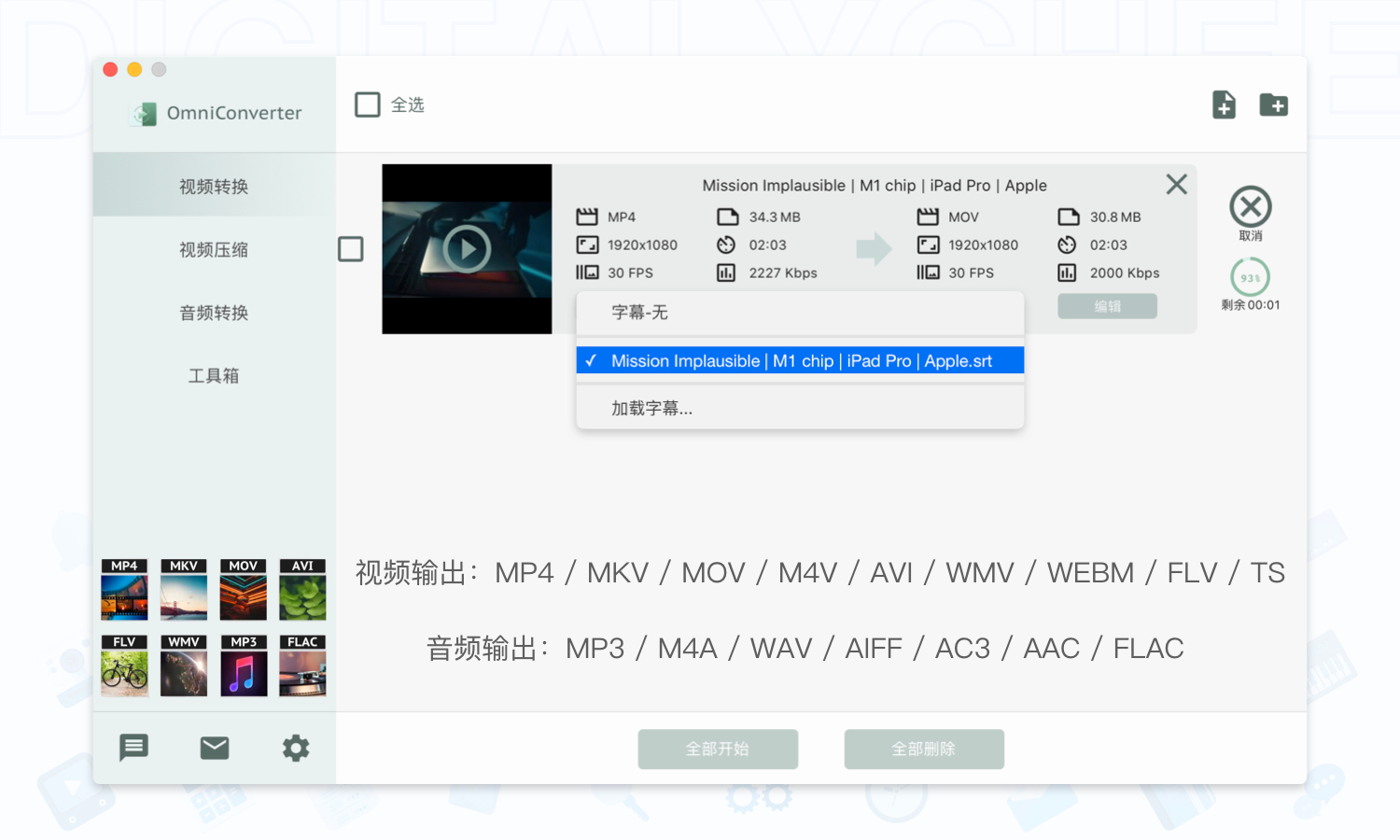The height and width of the screenshot is (840, 1400).
Task: Open the 视频转换 tab
Action: (x=214, y=187)
